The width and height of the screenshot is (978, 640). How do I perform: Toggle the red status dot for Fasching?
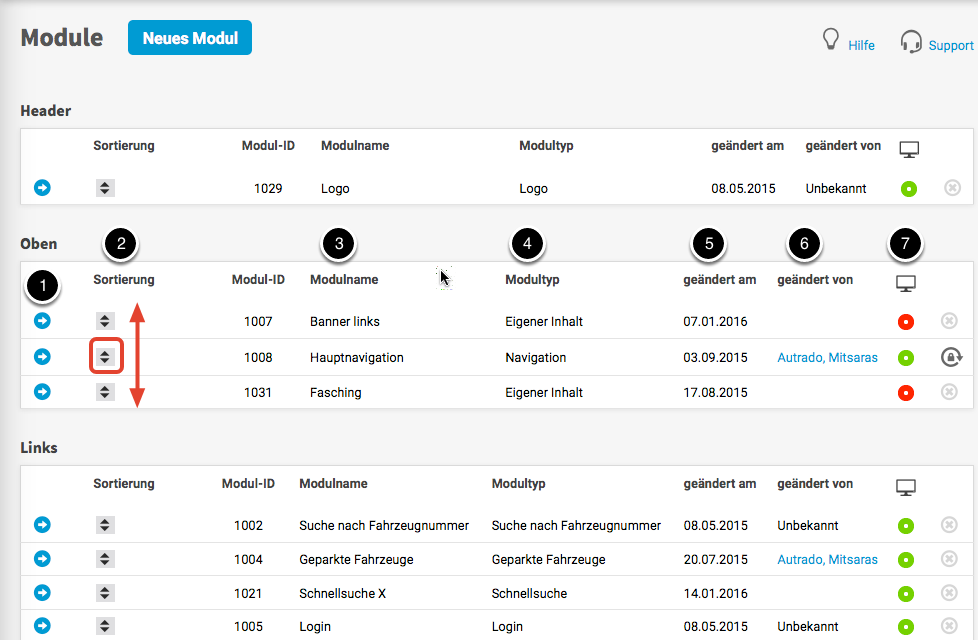907,393
